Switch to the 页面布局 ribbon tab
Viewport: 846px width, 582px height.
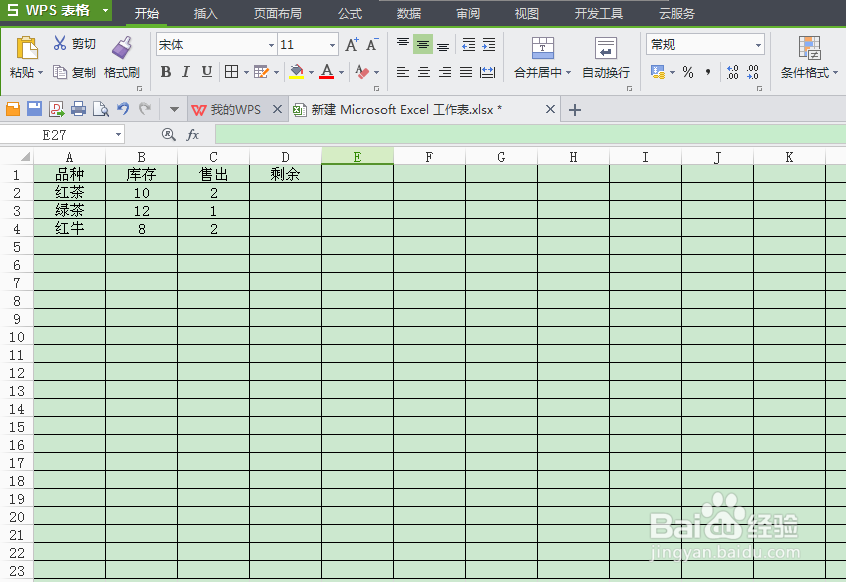[x=278, y=13]
